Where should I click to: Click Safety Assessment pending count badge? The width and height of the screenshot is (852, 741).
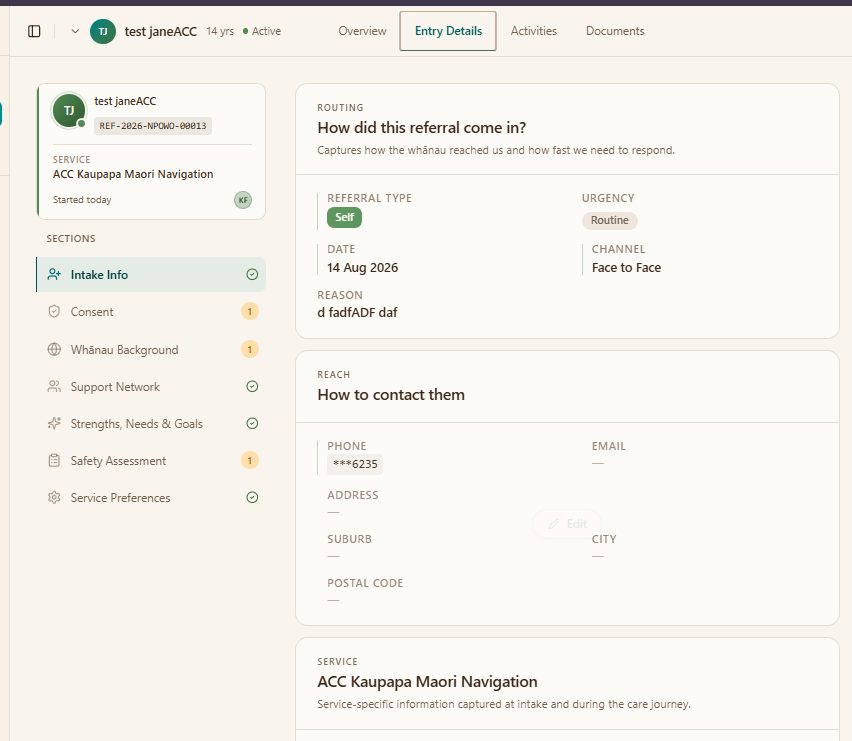(250, 461)
